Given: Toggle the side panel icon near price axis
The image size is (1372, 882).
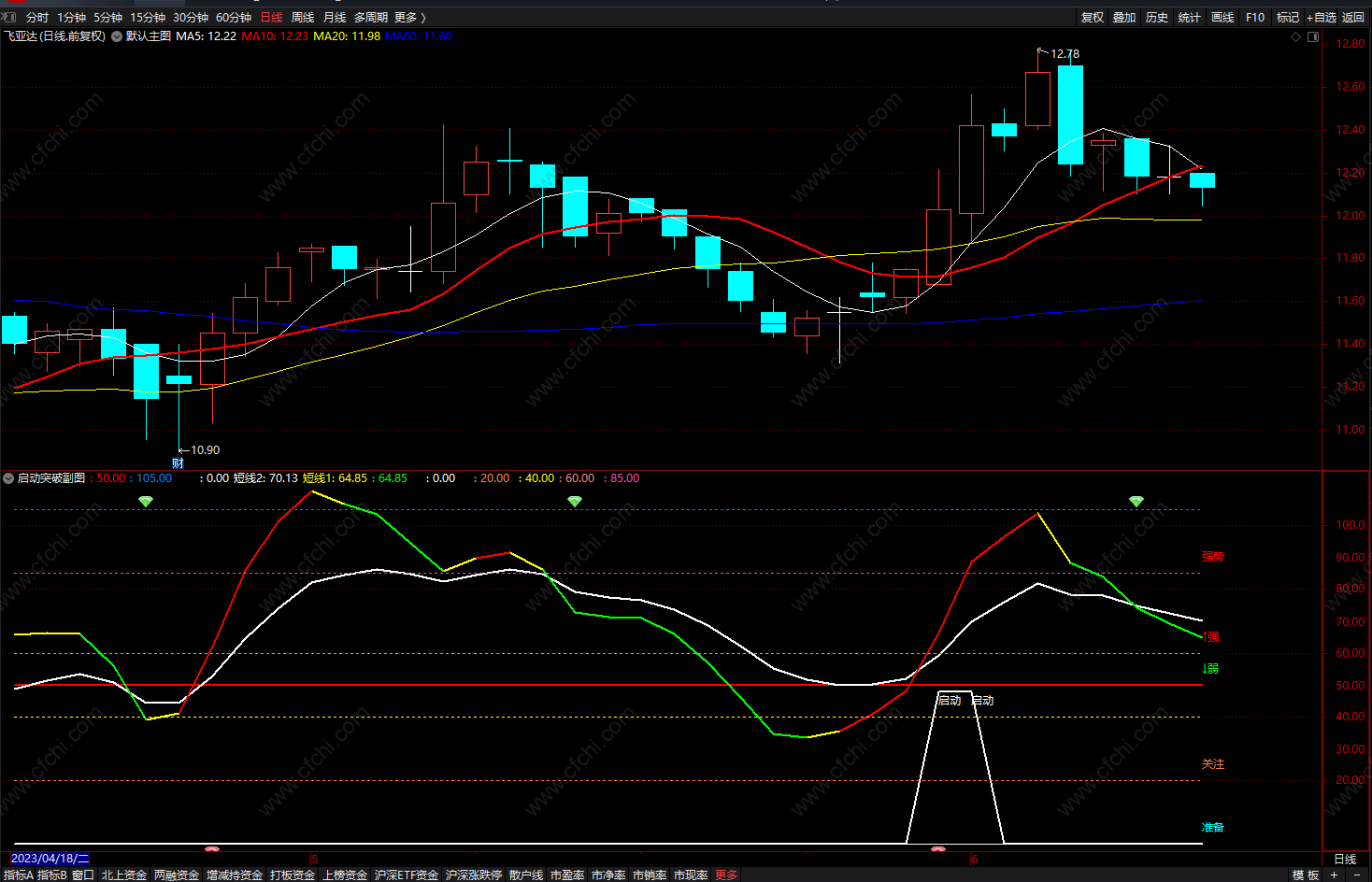Looking at the screenshot, I should [1313, 37].
